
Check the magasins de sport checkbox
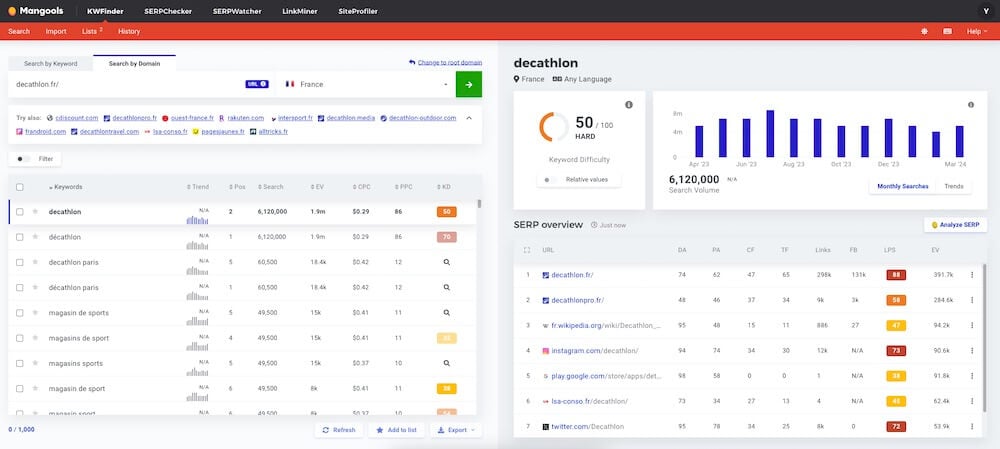(x=20, y=338)
